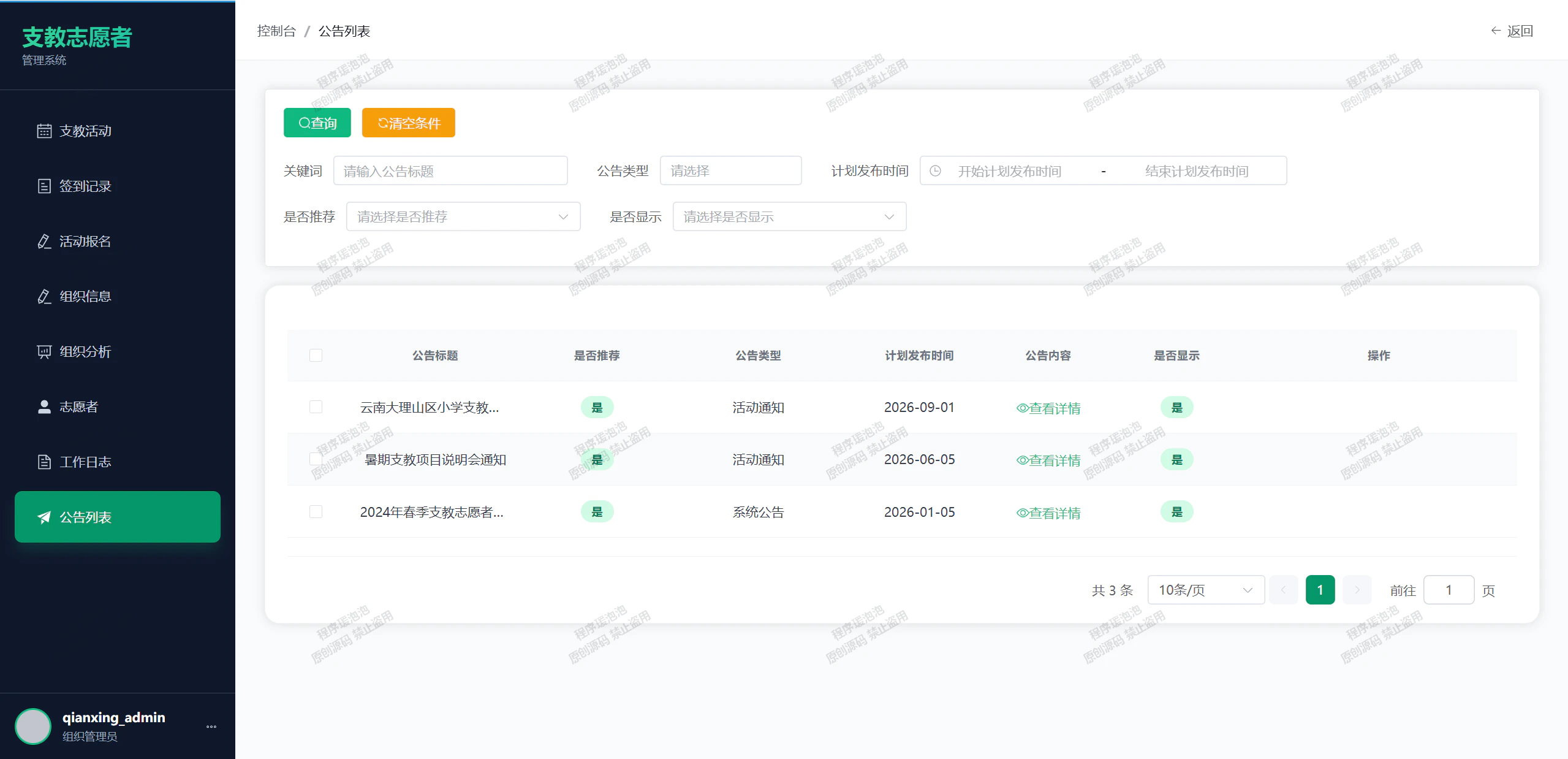Click the back arrow icon at top right
The width and height of the screenshot is (1568, 759).
coord(1496,31)
